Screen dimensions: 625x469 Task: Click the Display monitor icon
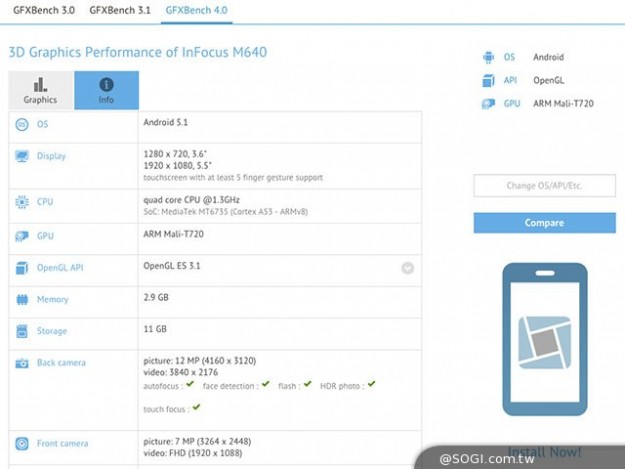coord(22,157)
